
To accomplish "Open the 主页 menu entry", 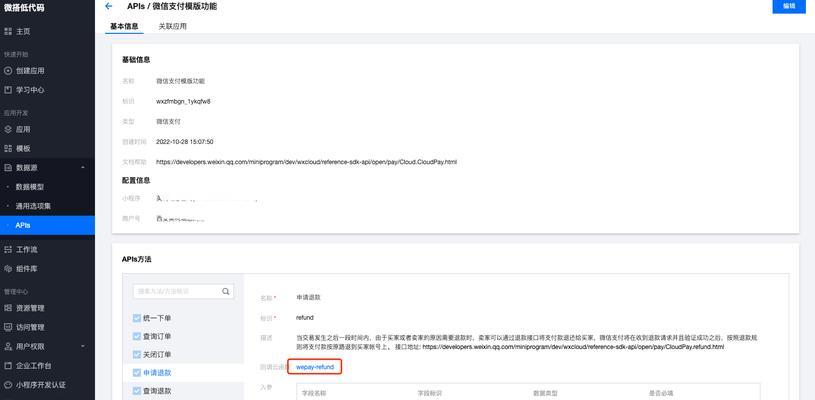I will (23, 32).
